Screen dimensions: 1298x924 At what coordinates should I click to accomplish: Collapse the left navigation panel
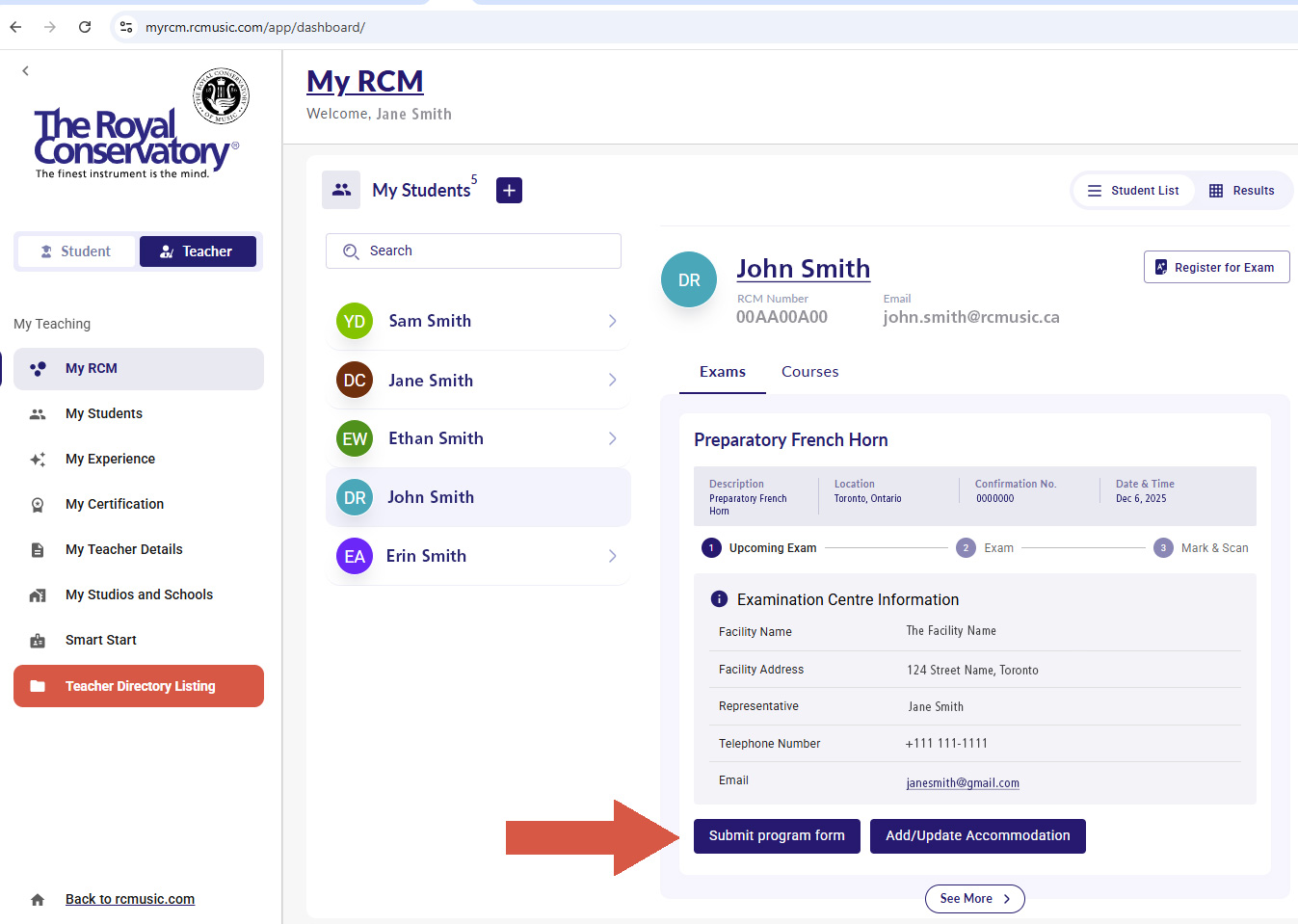tap(24, 70)
